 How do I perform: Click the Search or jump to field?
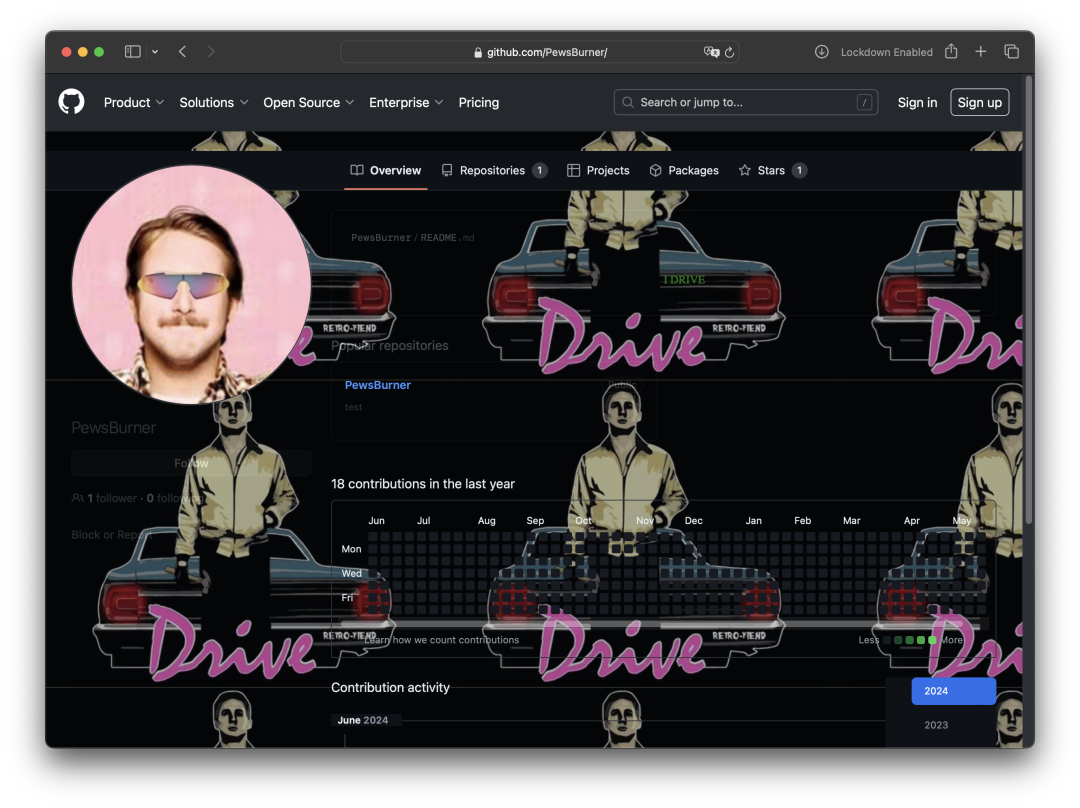click(x=745, y=102)
